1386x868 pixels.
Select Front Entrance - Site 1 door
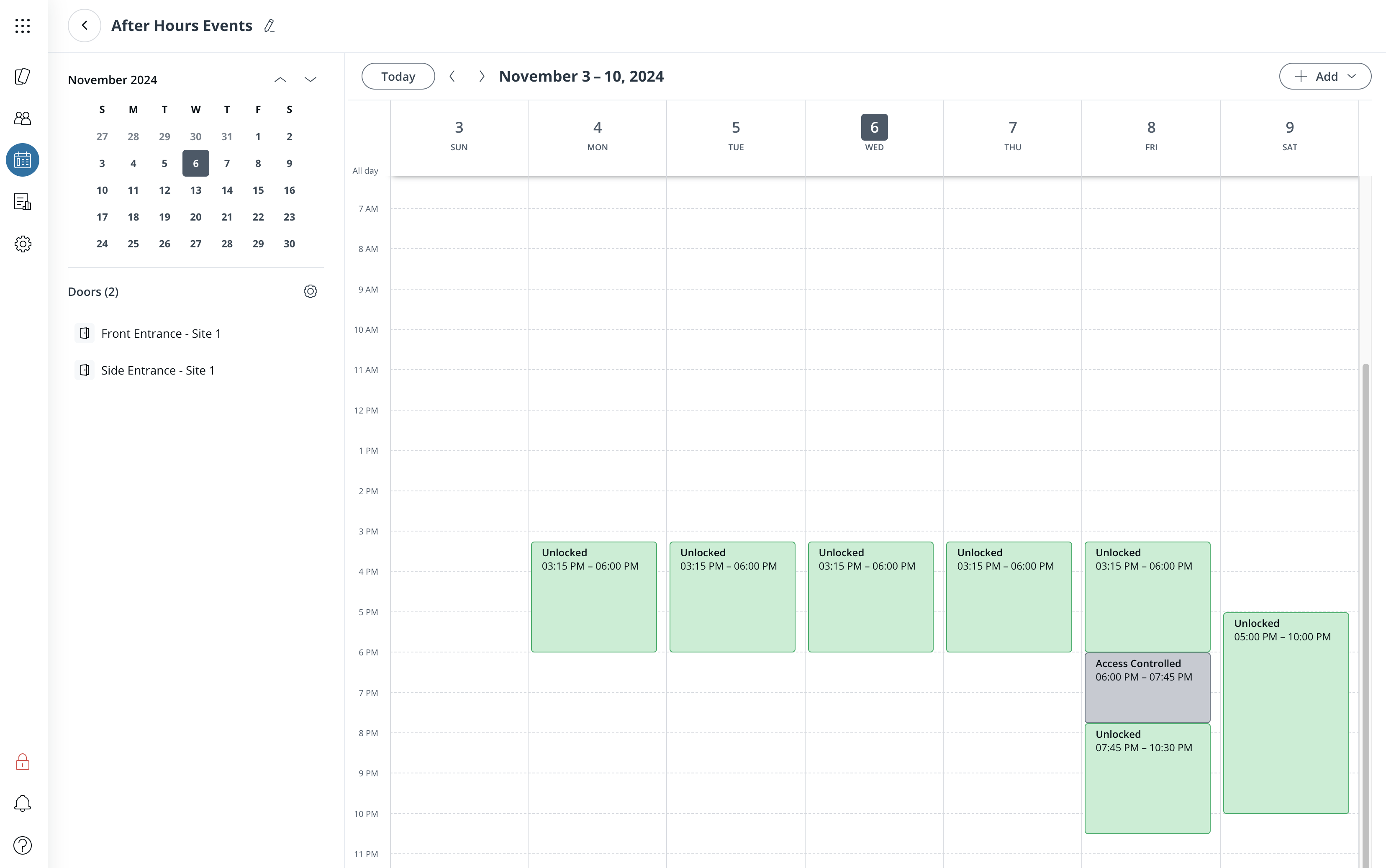[161, 334]
